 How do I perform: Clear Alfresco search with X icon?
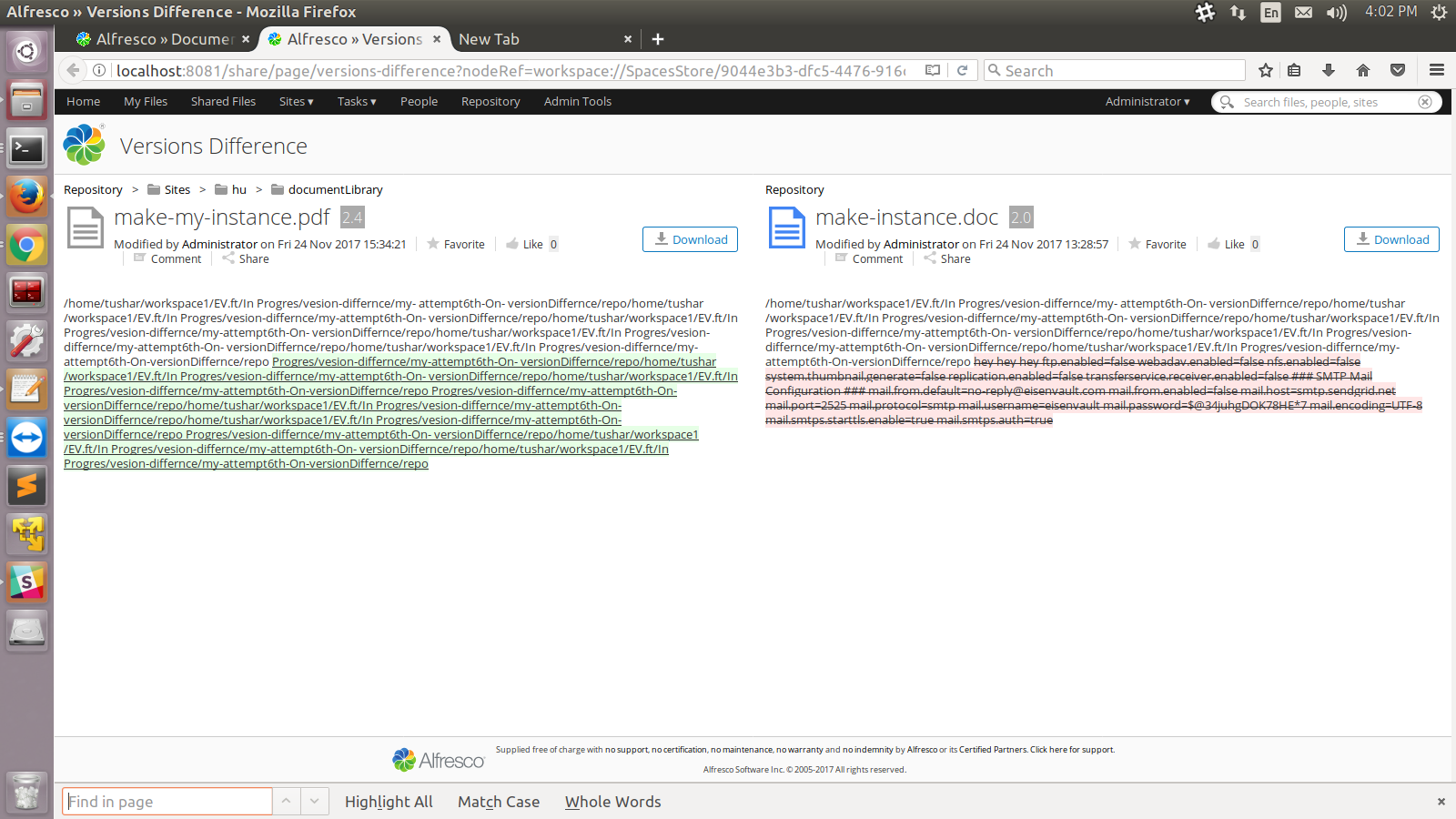1425,102
